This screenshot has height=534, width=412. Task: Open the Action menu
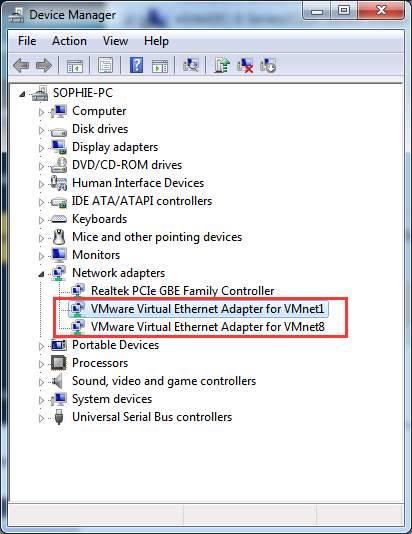pyautogui.click(x=69, y=41)
